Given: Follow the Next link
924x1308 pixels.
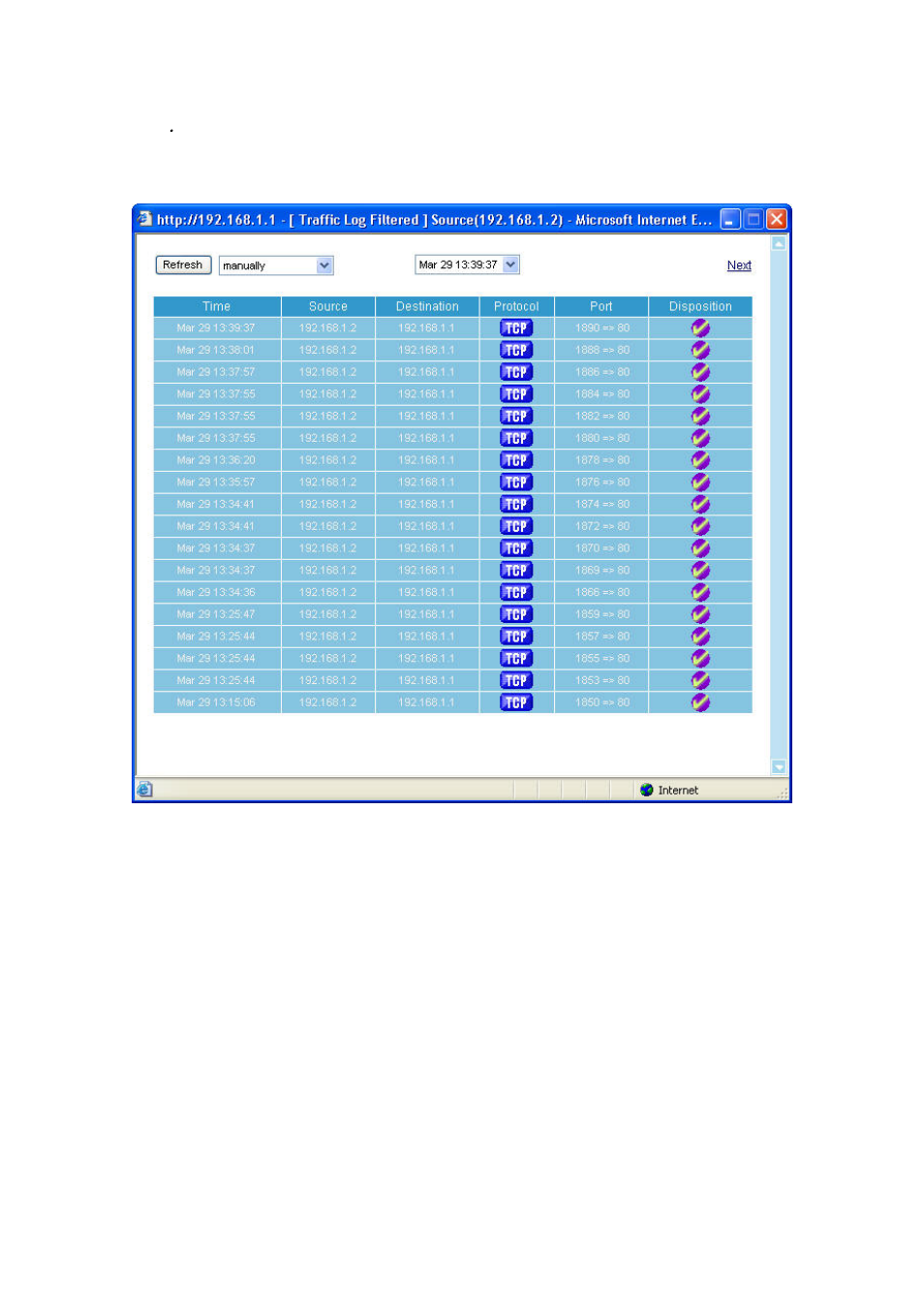Looking at the screenshot, I should pos(739,265).
